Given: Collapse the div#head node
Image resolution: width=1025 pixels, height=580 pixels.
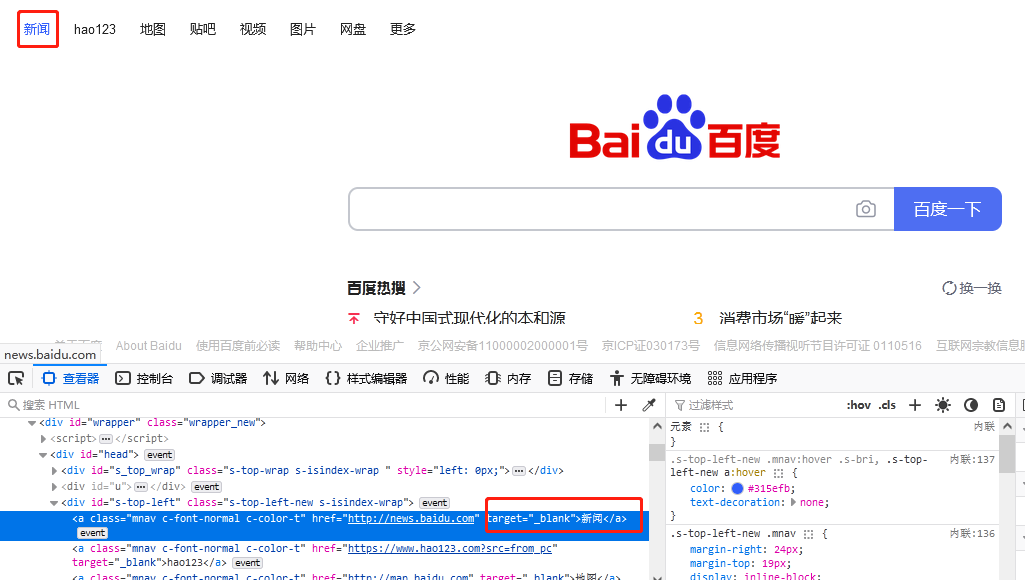Looking at the screenshot, I should point(43,455).
